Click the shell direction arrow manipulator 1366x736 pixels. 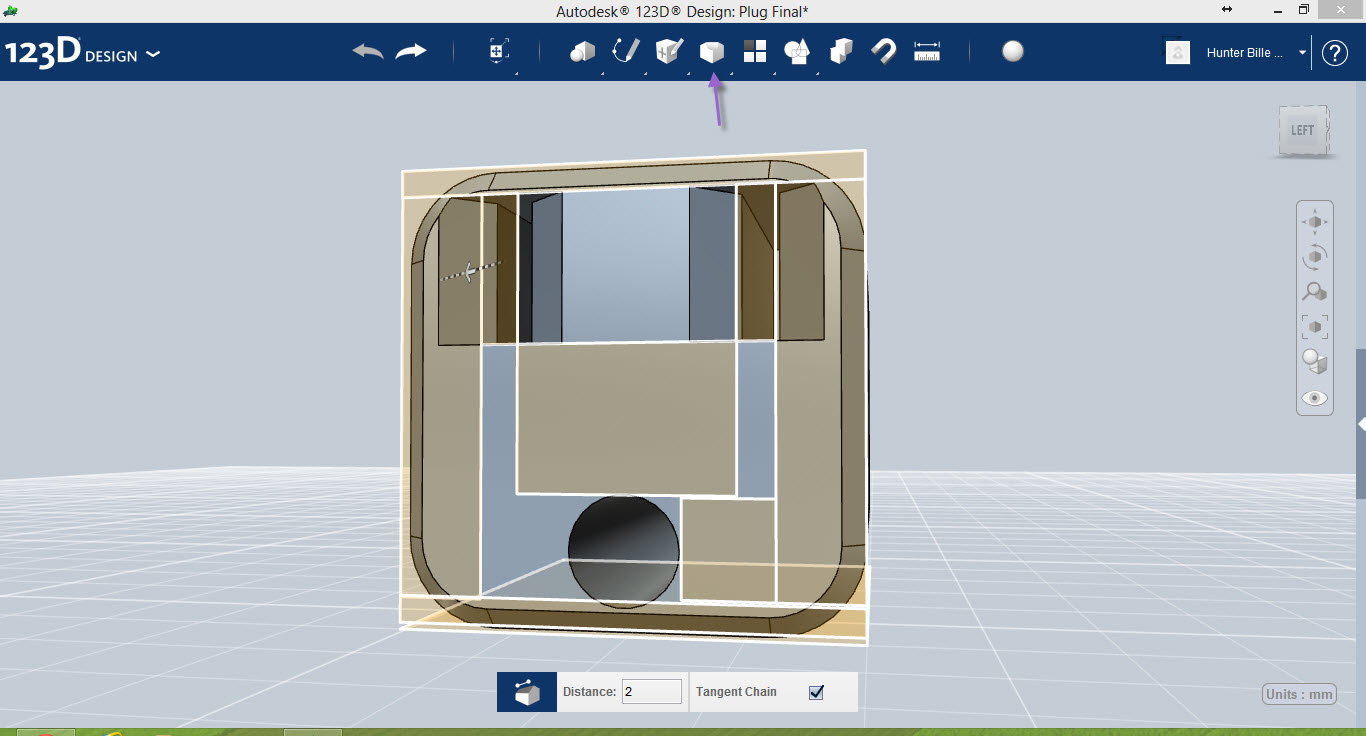471,271
